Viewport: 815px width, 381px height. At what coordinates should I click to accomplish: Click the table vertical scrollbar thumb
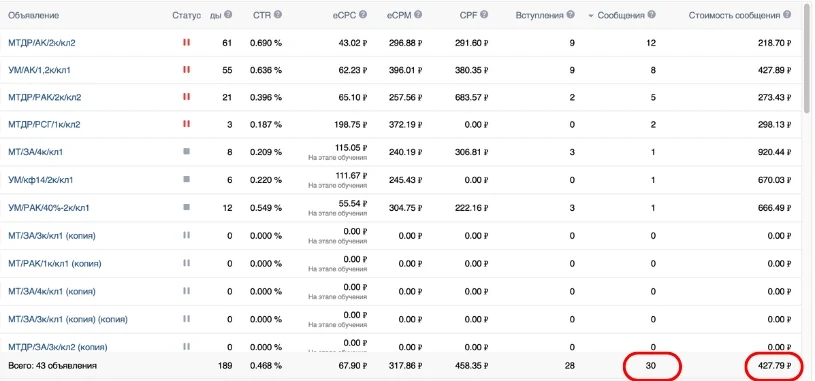[807, 58]
